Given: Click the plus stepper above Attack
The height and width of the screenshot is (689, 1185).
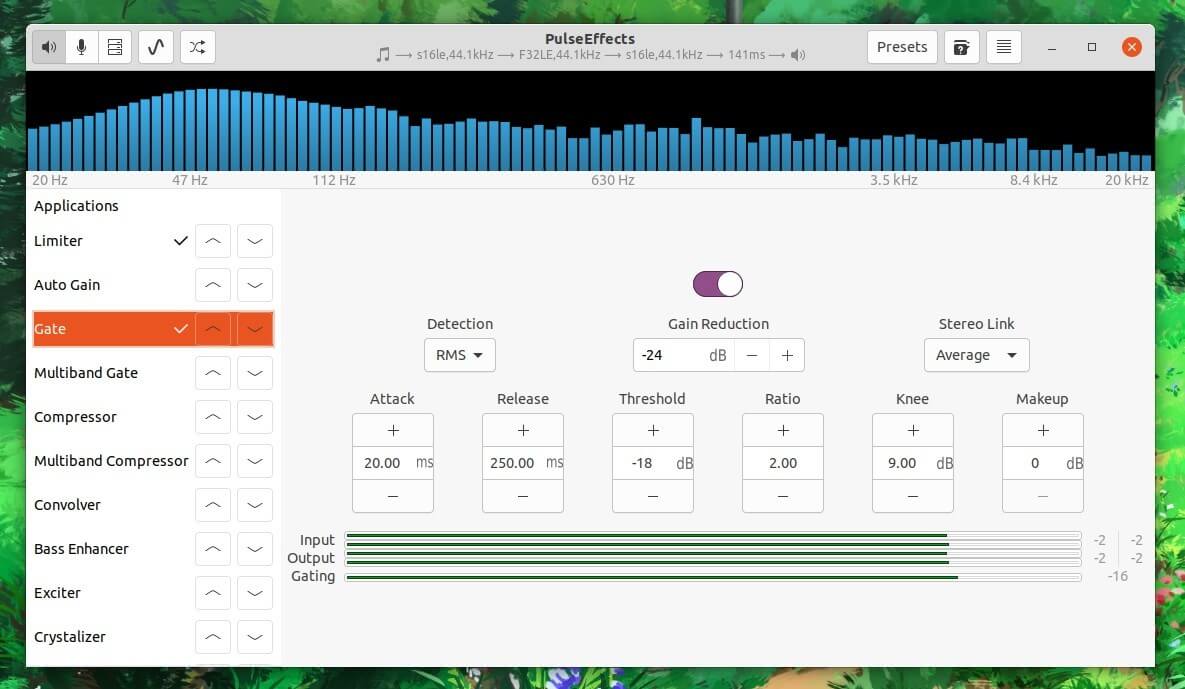Looking at the screenshot, I should click(392, 430).
